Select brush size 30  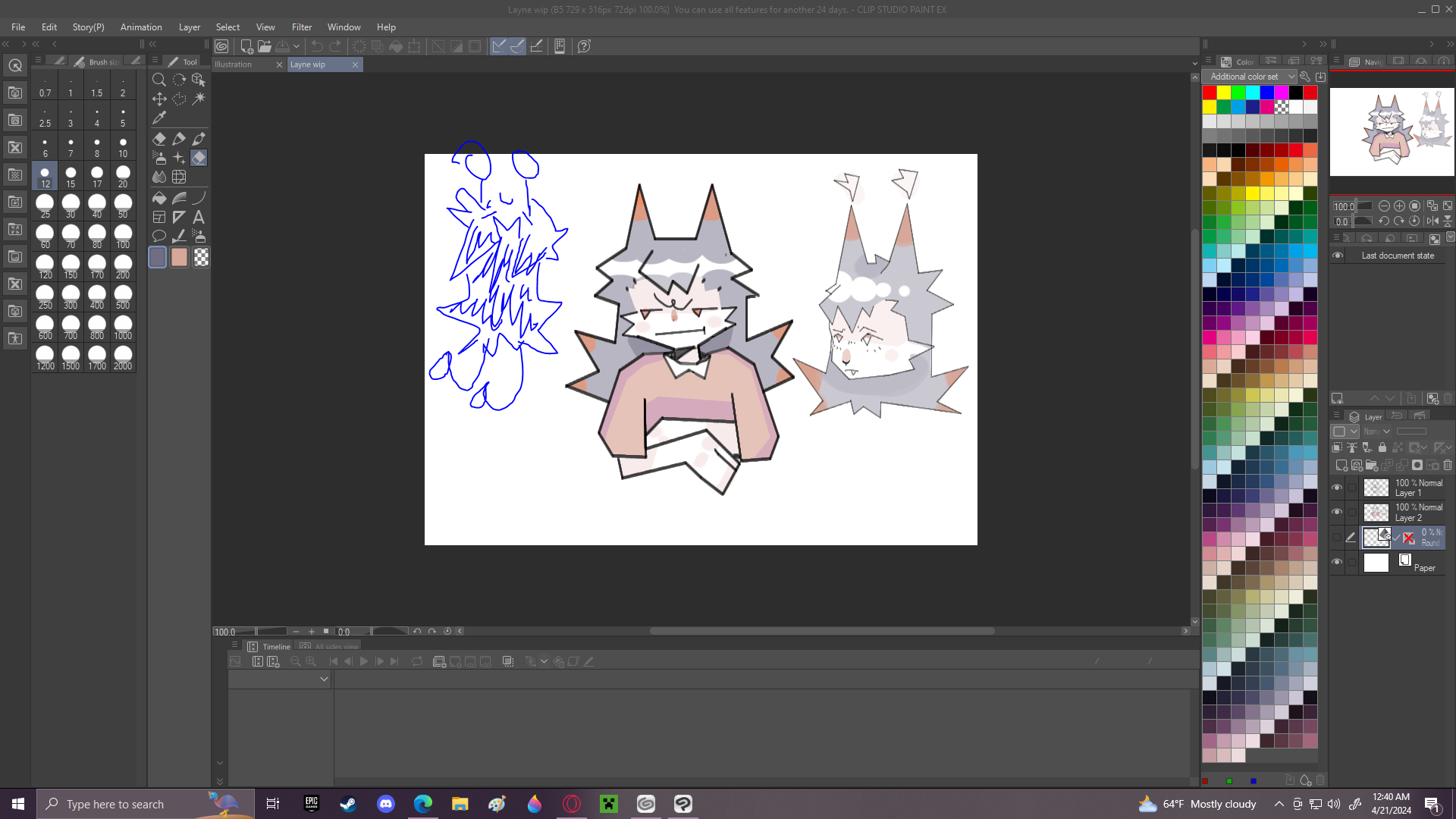71,205
